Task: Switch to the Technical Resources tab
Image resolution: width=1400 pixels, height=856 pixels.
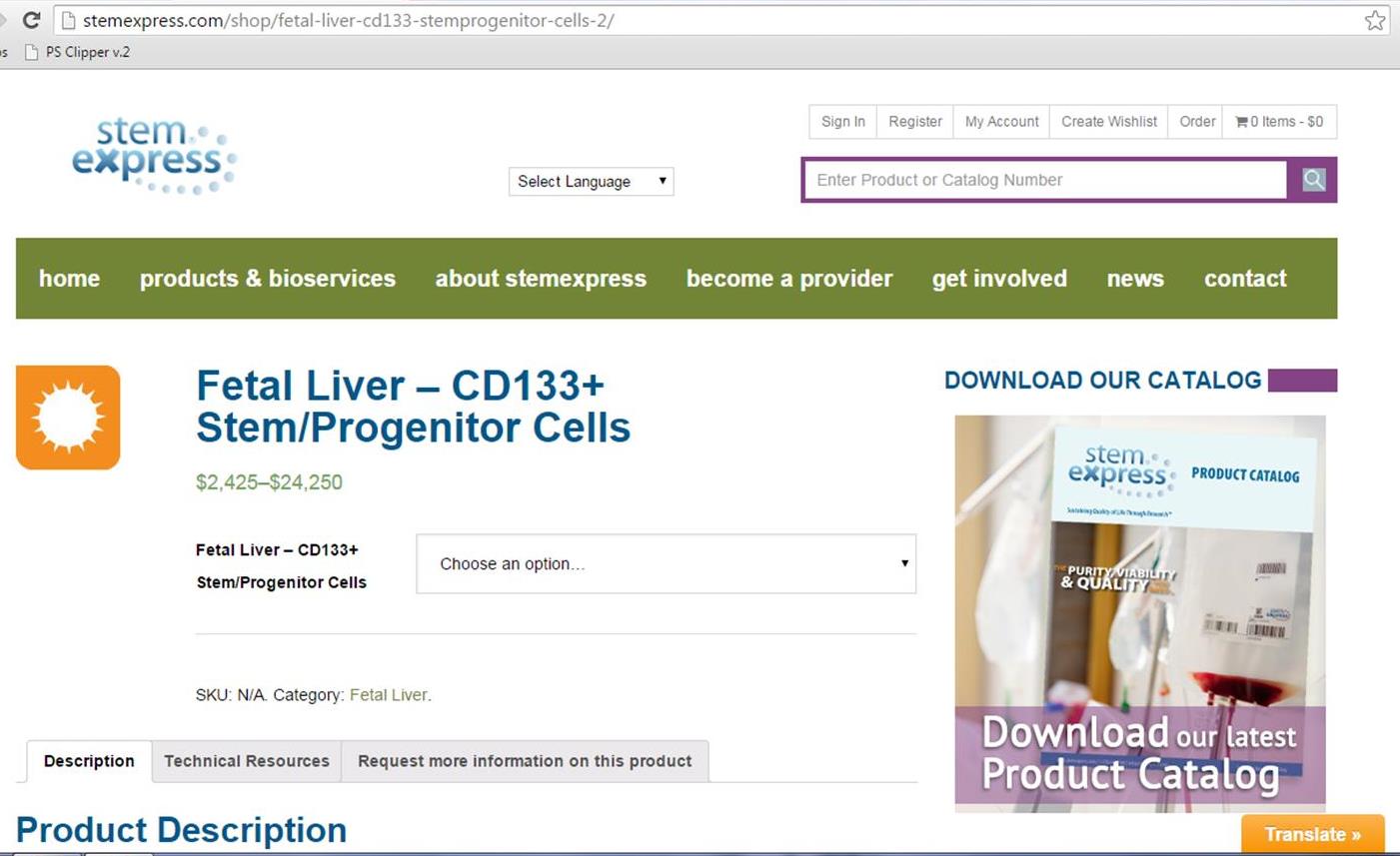Action: 247,761
